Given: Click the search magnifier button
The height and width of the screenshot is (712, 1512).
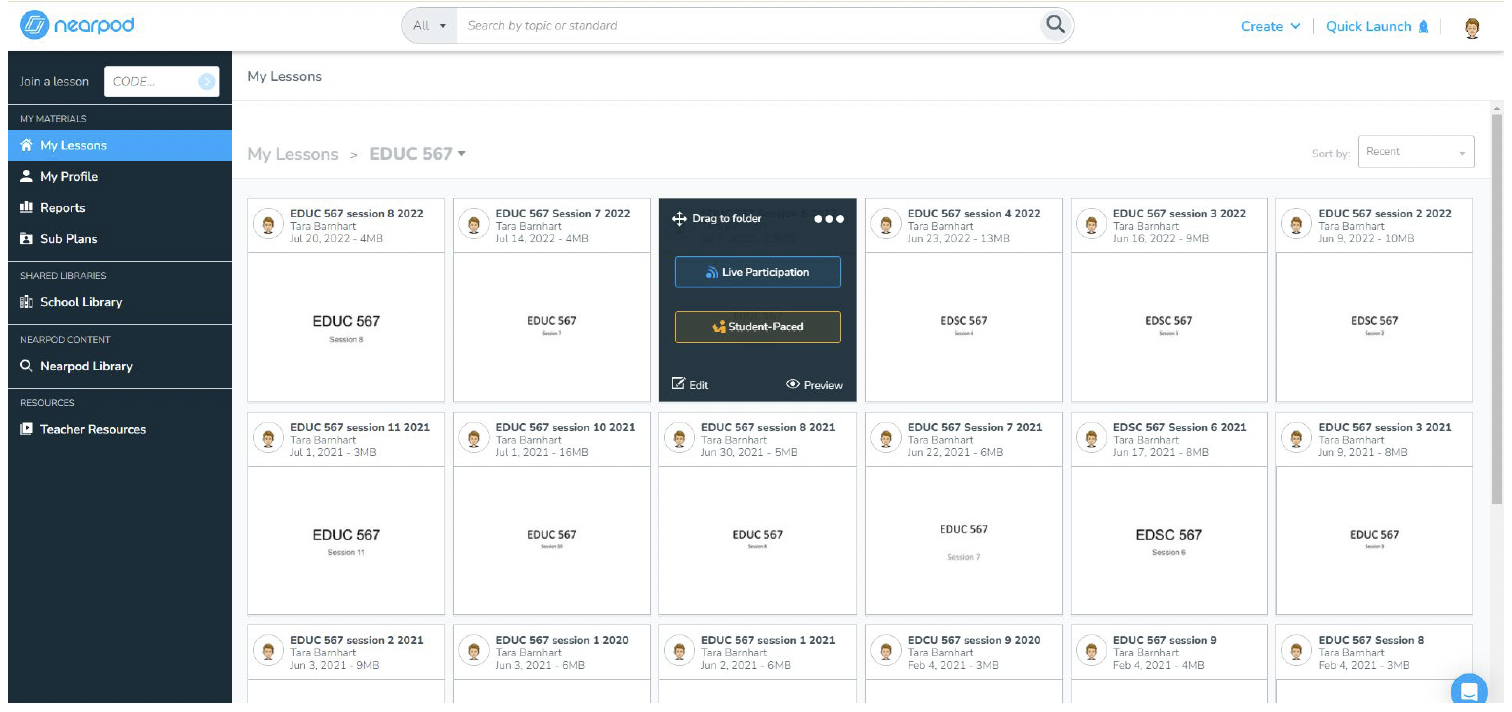Looking at the screenshot, I should [1054, 25].
